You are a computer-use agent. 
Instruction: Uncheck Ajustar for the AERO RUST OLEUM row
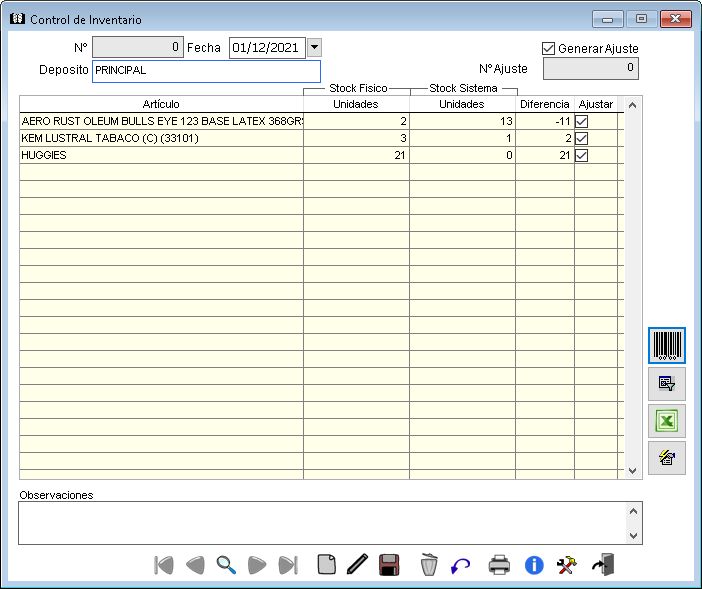point(582,121)
